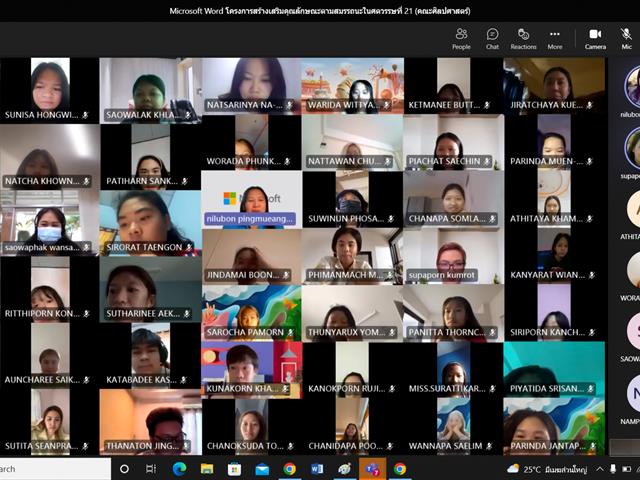
Task: Open the Microsoft Store taskbar icon
Action: [234, 469]
